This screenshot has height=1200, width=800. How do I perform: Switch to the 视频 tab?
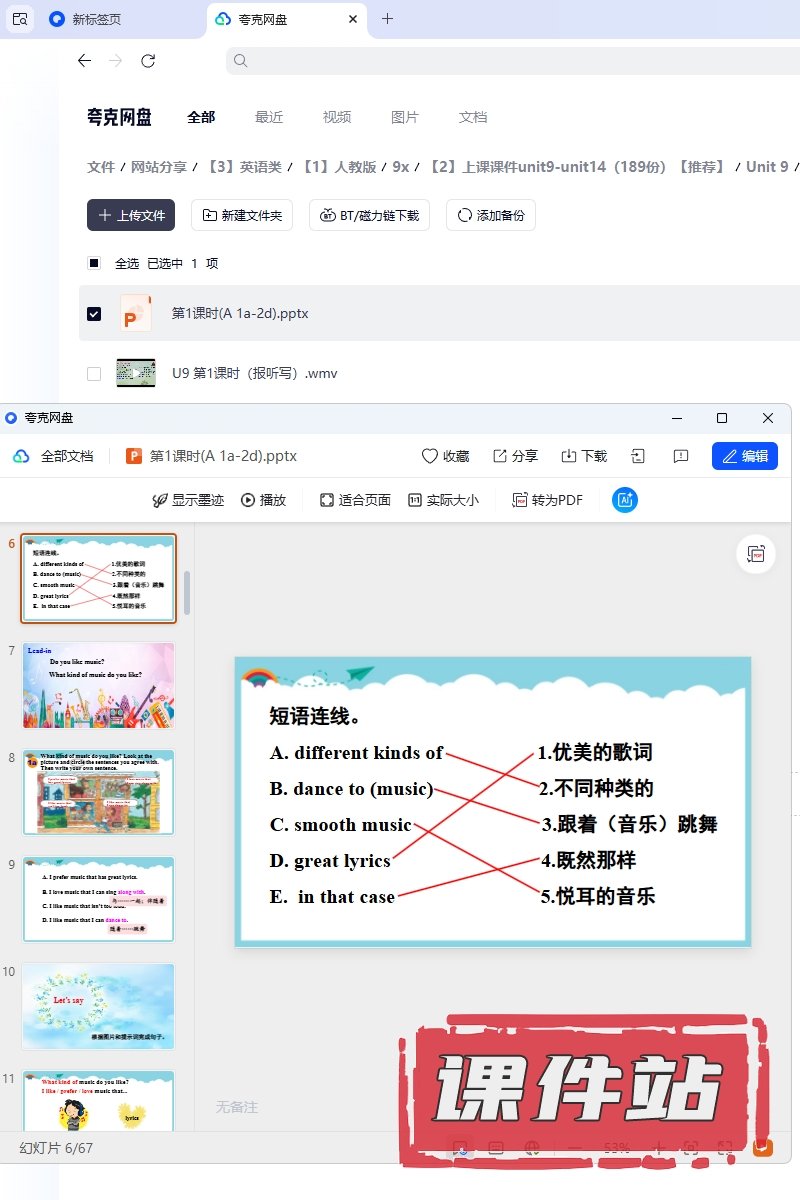coord(337,117)
